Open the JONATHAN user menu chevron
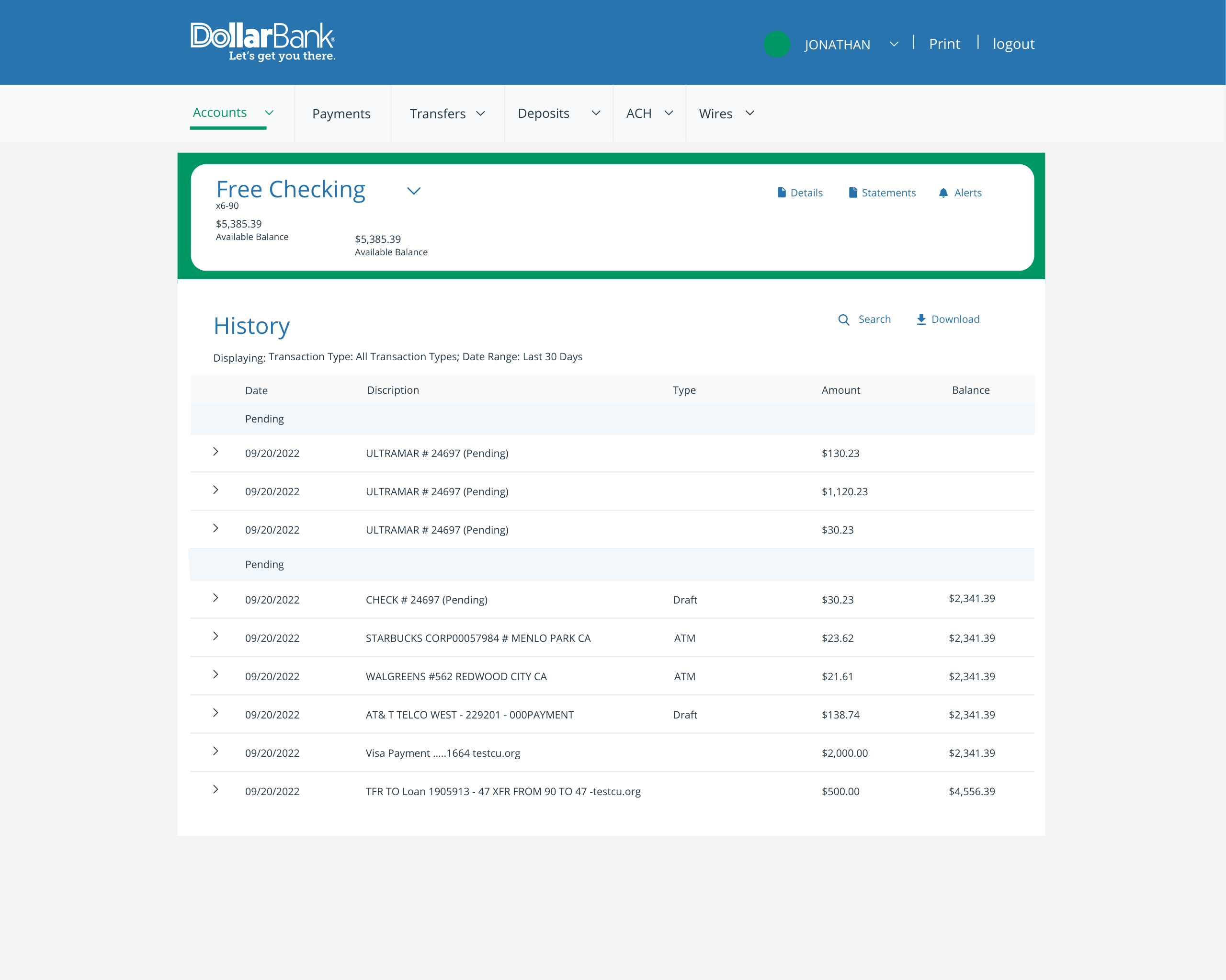Screen dimensions: 1226x980 coord(893,45)
